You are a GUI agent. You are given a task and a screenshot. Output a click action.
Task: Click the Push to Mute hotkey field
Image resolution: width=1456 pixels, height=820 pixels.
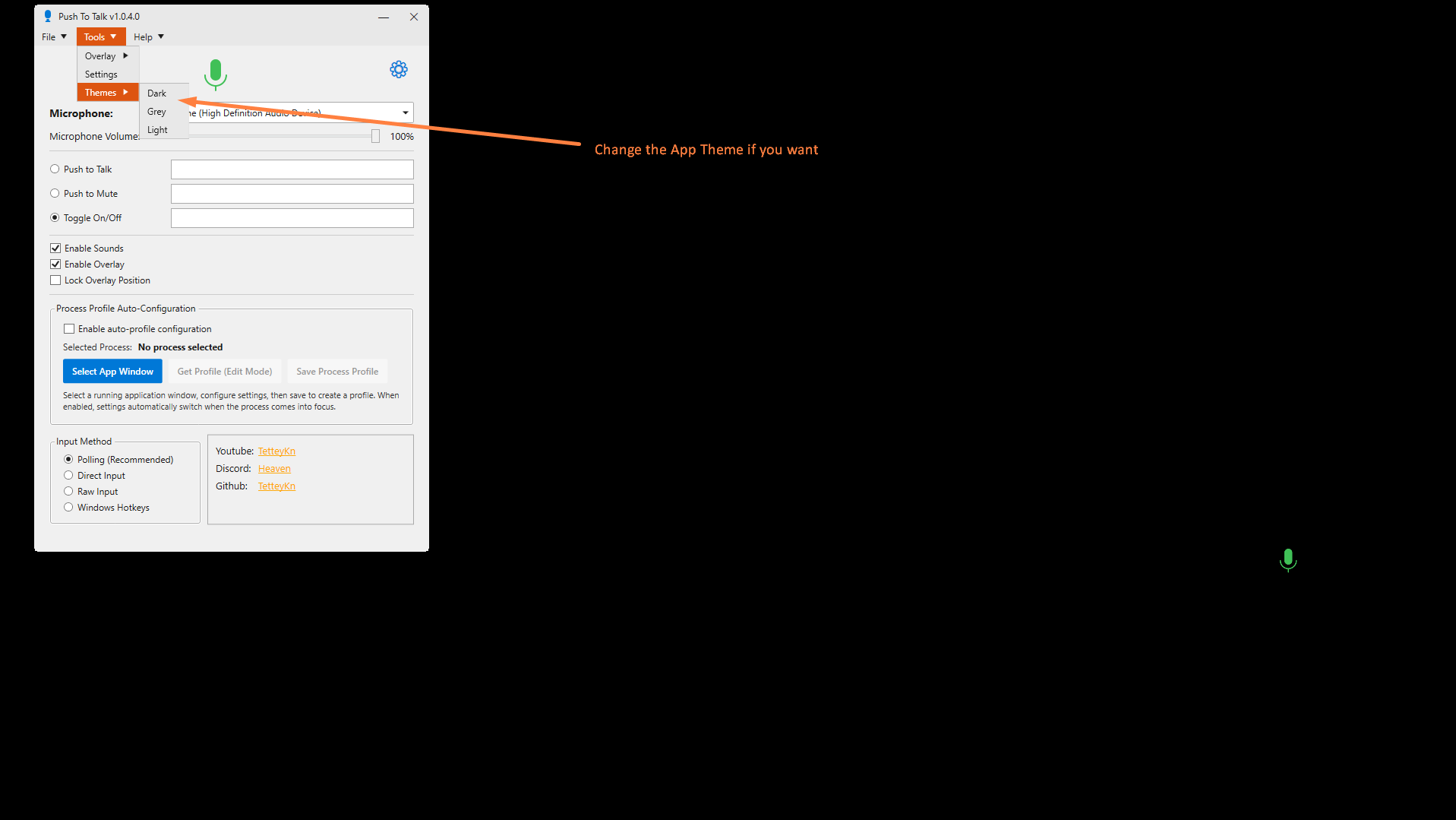292,193
